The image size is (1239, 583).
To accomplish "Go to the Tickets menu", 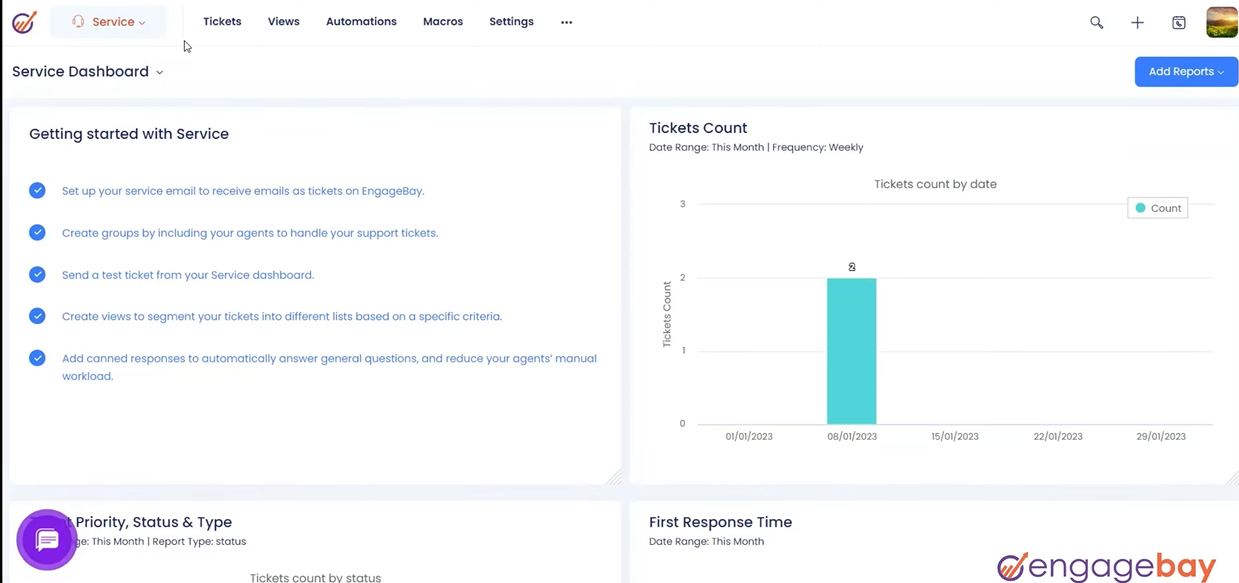I will coord(222,22).
